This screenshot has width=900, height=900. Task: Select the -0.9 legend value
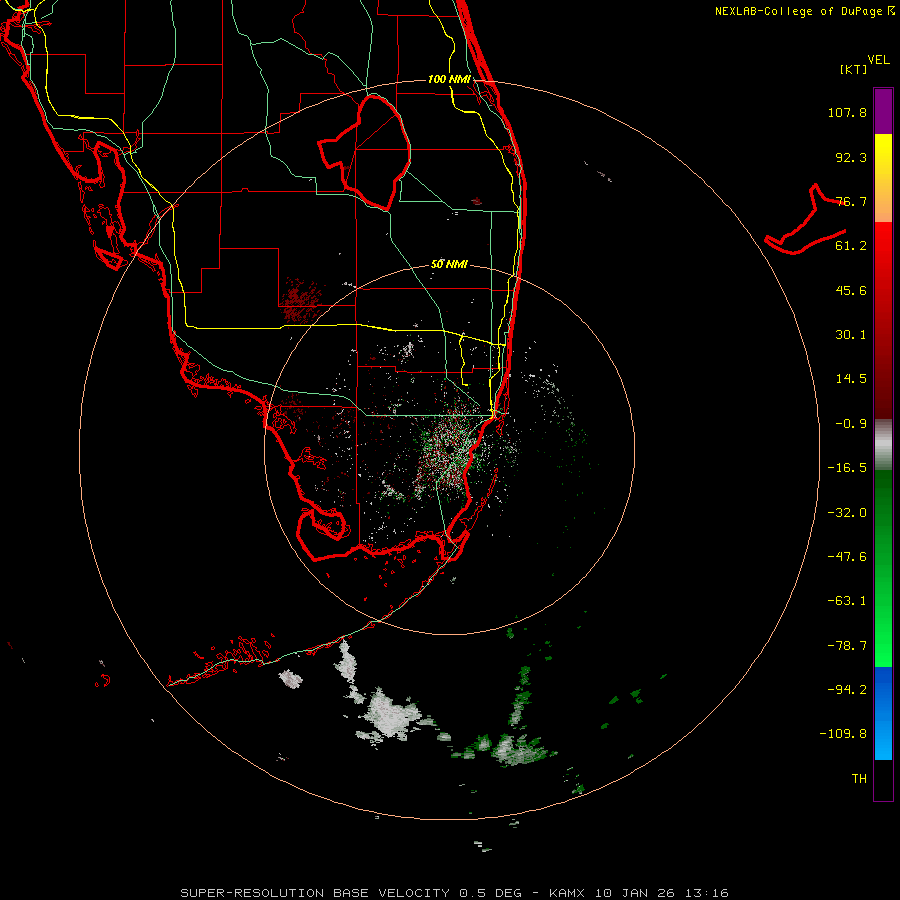click(x=851, y=424)
